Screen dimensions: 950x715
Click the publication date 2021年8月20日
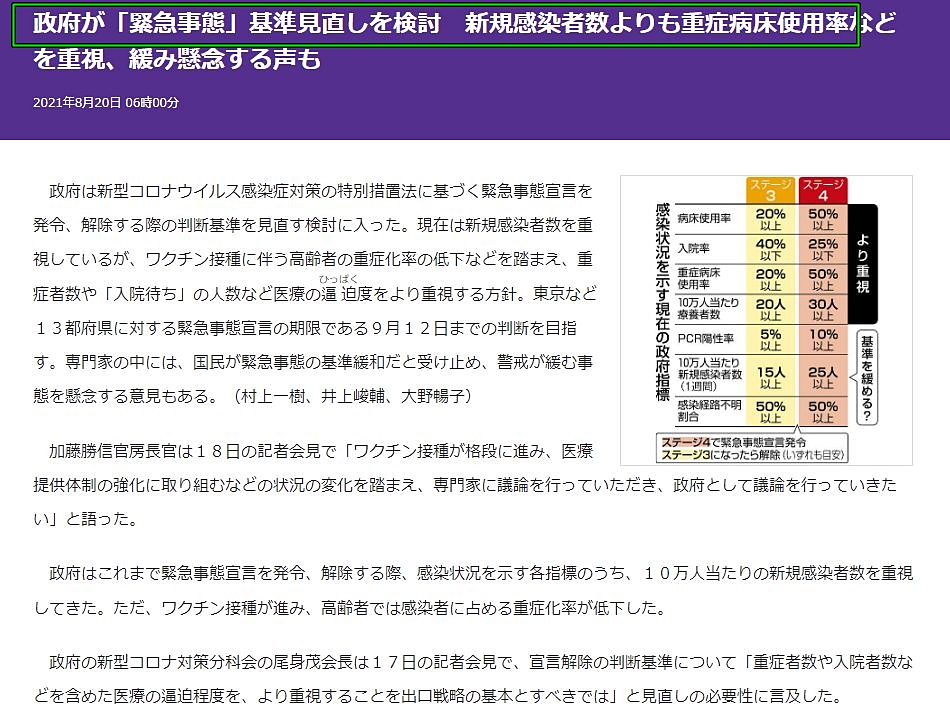(x=105, y=103)
